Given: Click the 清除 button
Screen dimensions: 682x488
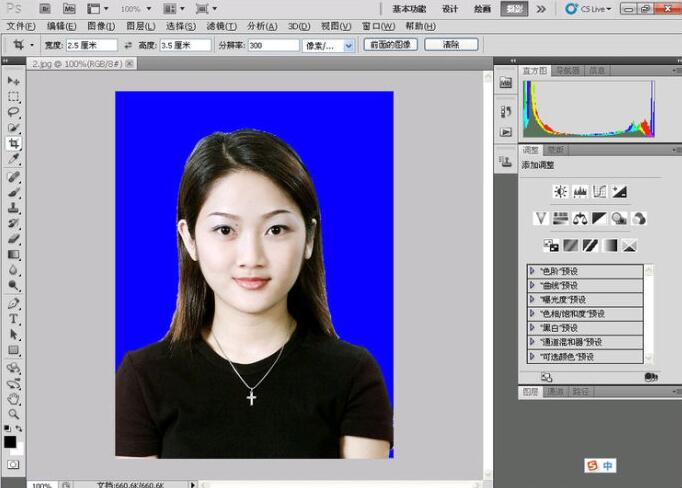Looking at the screenshot, I should tap(450, 45).
